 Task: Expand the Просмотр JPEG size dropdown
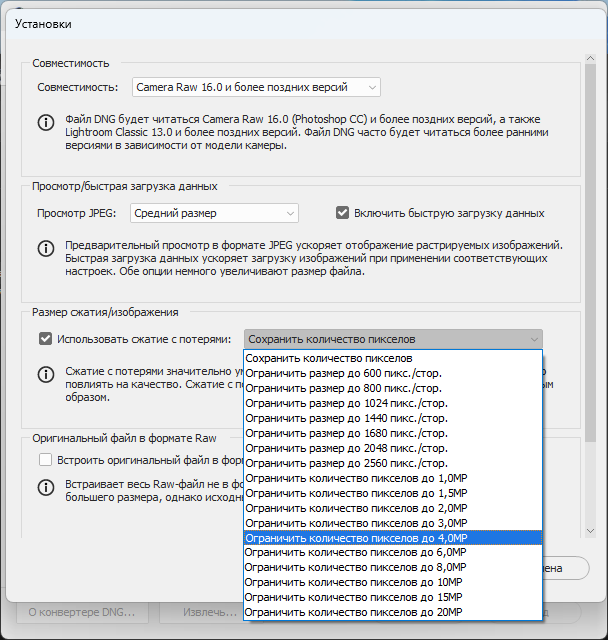(x=214, y=213)
